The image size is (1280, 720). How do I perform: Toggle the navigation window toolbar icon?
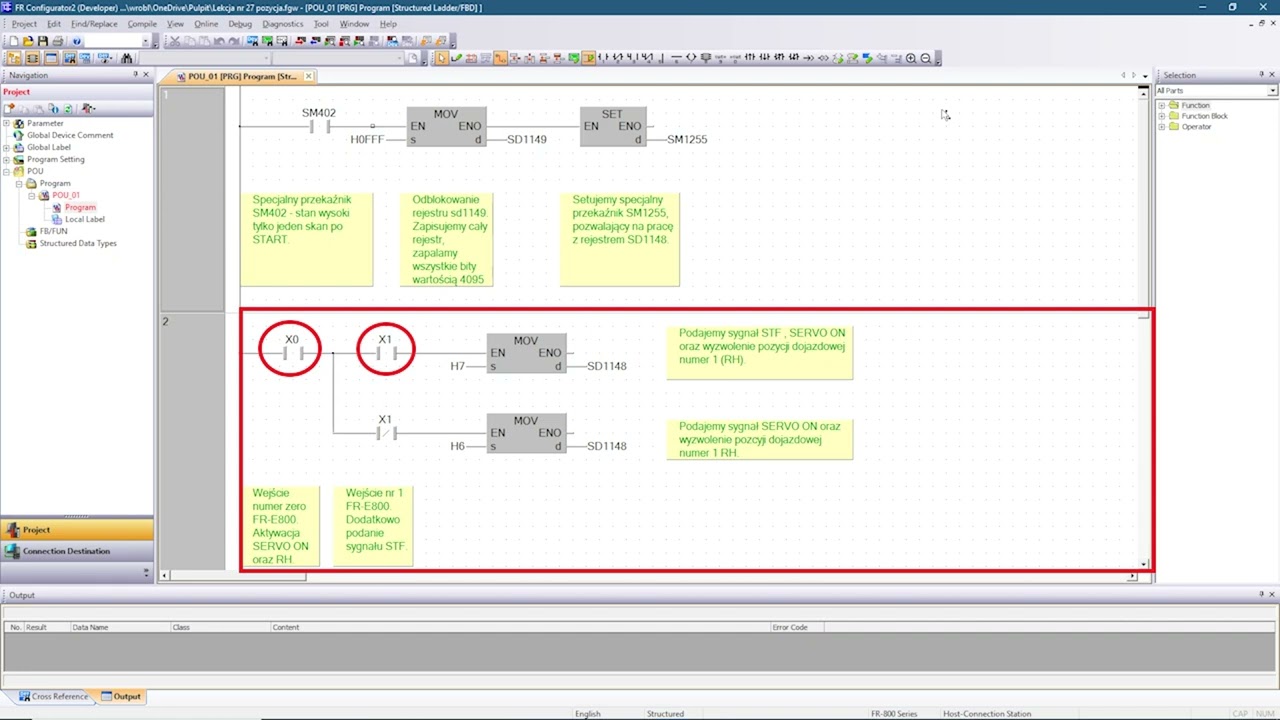click(x=14, y=58)
